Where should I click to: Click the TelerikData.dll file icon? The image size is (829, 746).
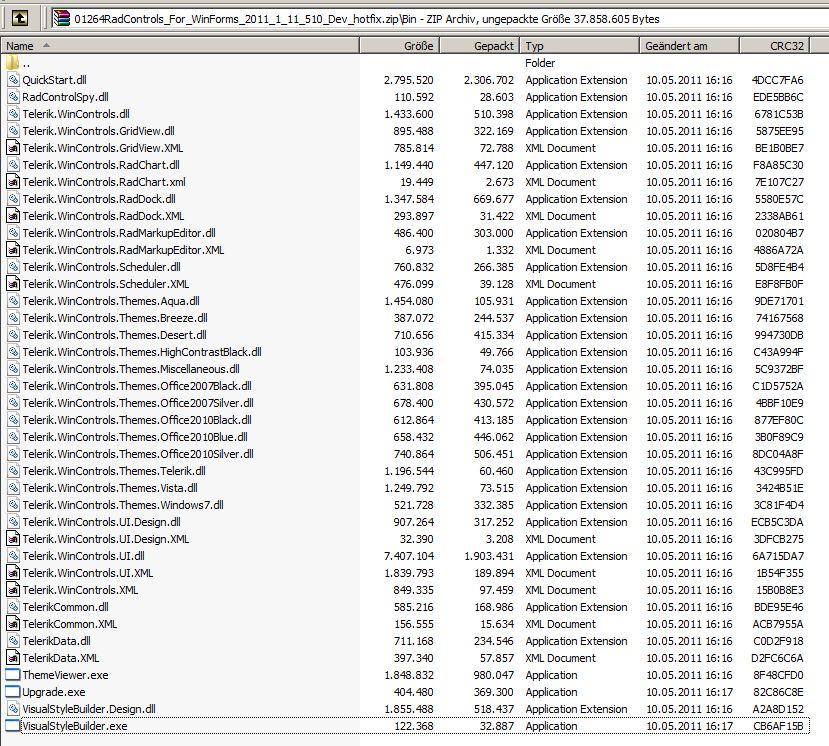(13, 641)
